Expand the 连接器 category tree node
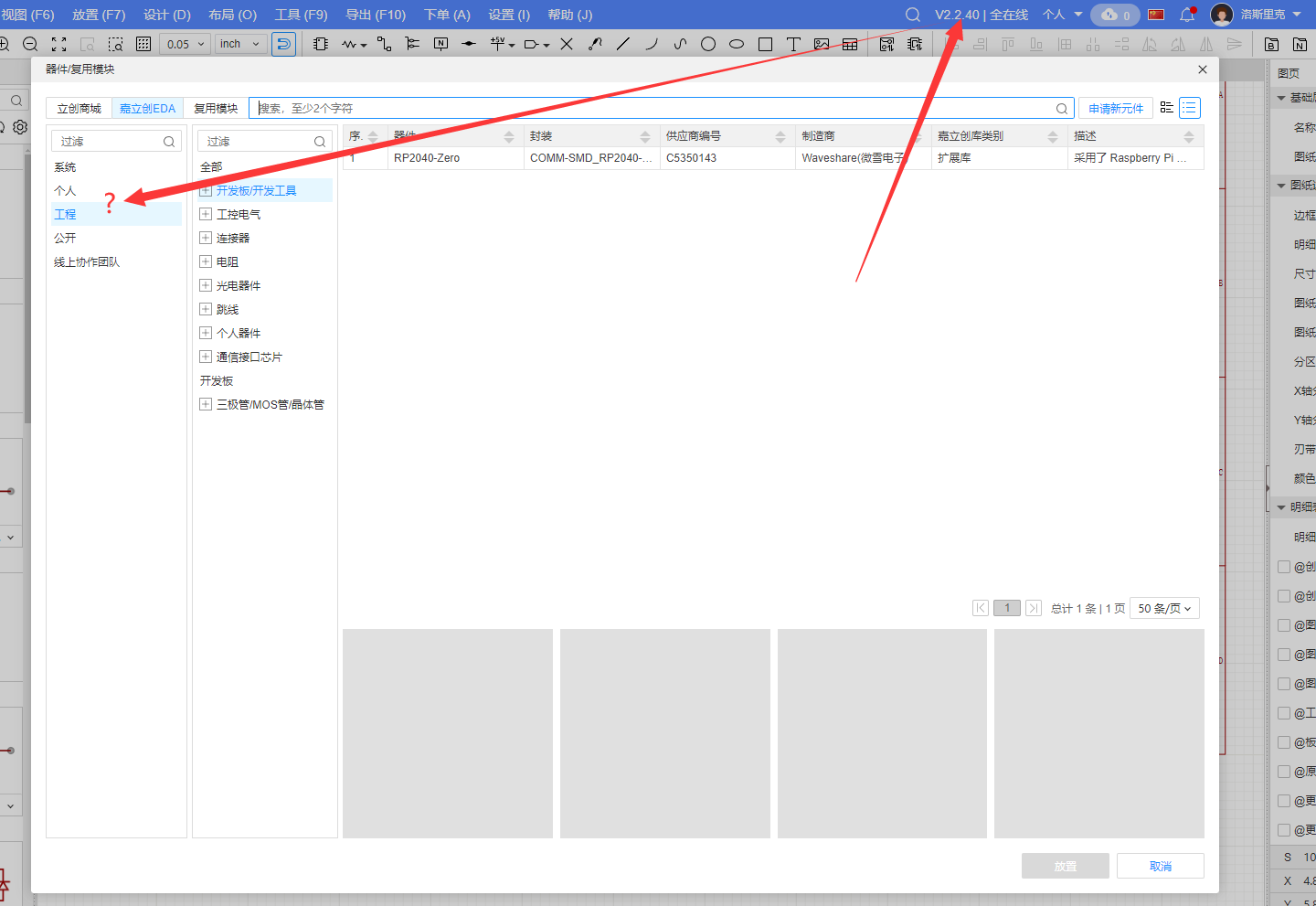Viewport: 1316px width, 906px height. click(206, 238)
